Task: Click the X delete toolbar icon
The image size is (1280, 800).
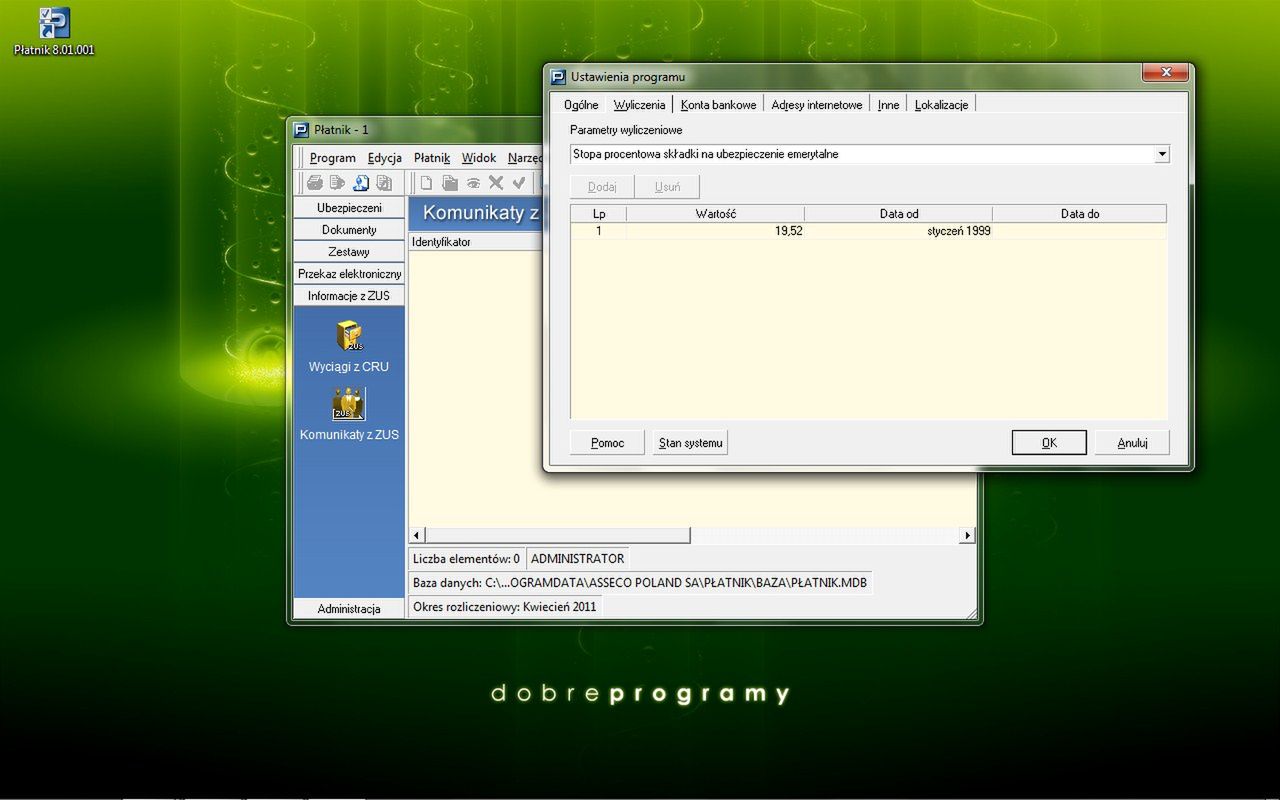Action: [496, 183]
